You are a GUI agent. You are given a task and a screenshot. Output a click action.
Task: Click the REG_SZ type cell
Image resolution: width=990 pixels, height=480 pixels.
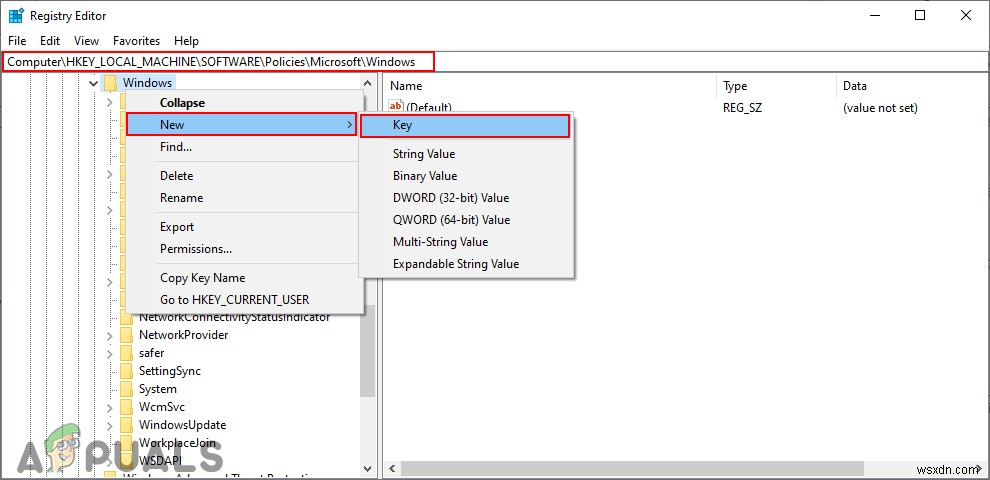click(742, 108)
